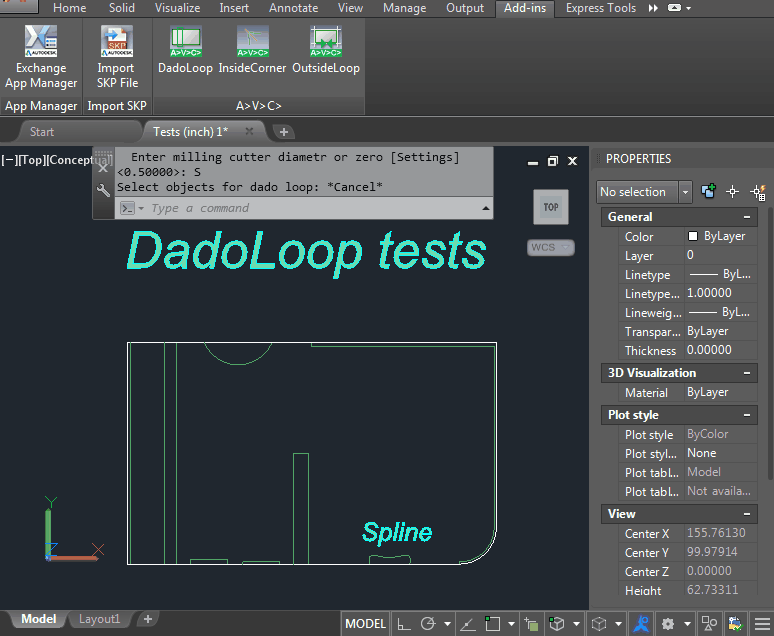Open command line customization wrench

(x=103, y=191)
